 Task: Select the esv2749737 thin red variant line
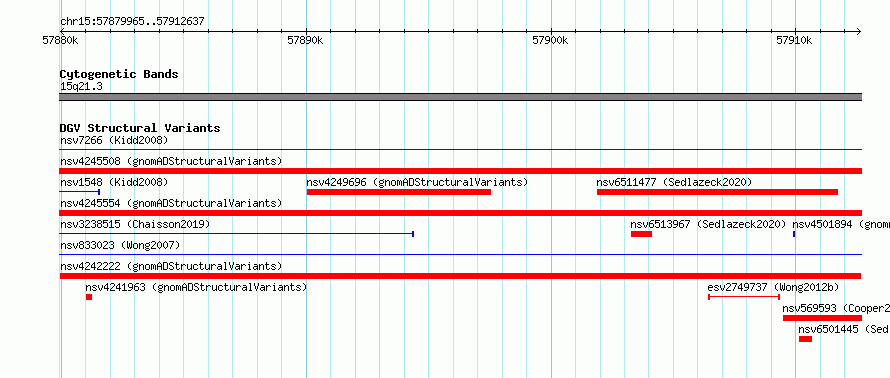pyautogui.click(x=744, y=297)
